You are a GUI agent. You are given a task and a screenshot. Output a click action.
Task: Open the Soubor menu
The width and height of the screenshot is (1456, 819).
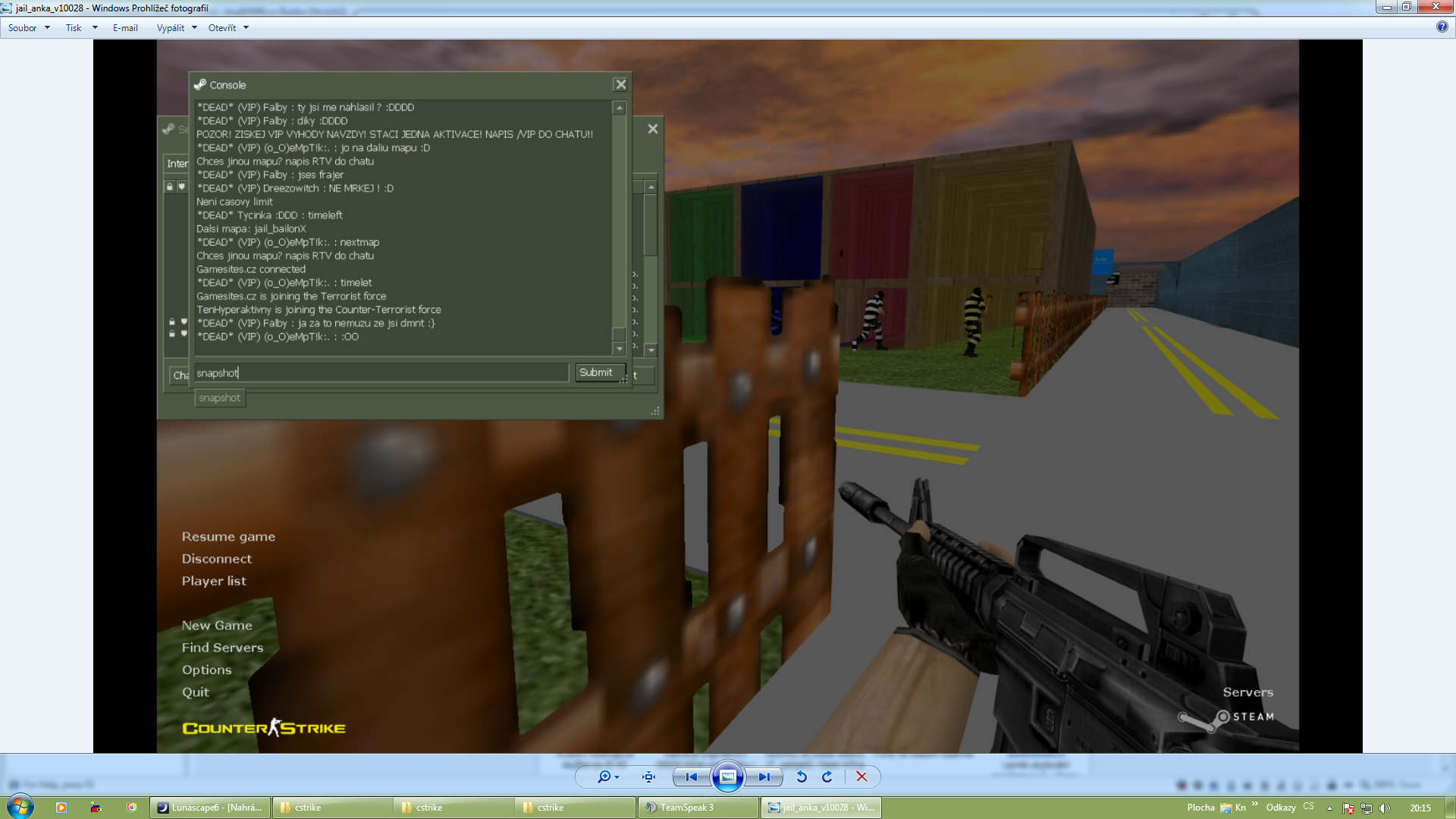coord(22,28)
